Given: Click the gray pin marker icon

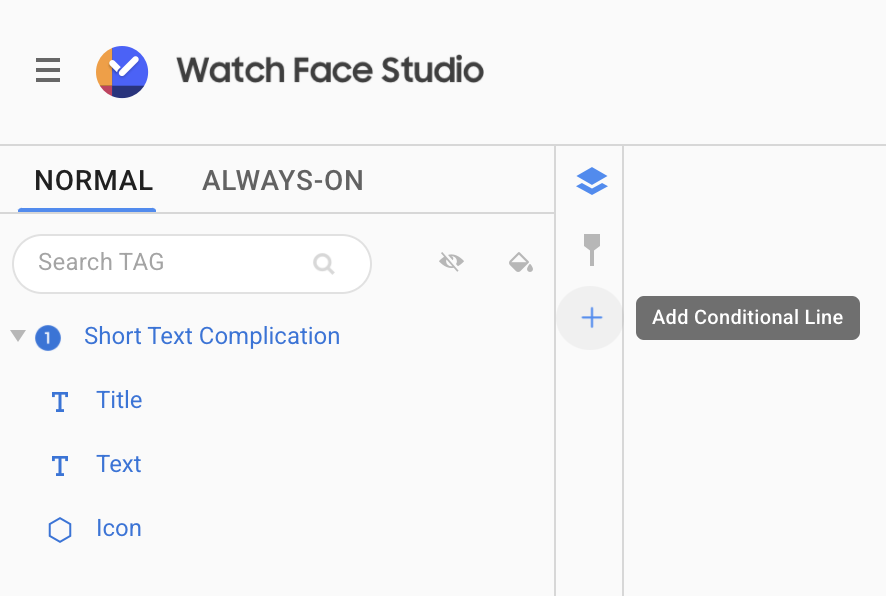Looking at the screenshot, I should [592, 249].
